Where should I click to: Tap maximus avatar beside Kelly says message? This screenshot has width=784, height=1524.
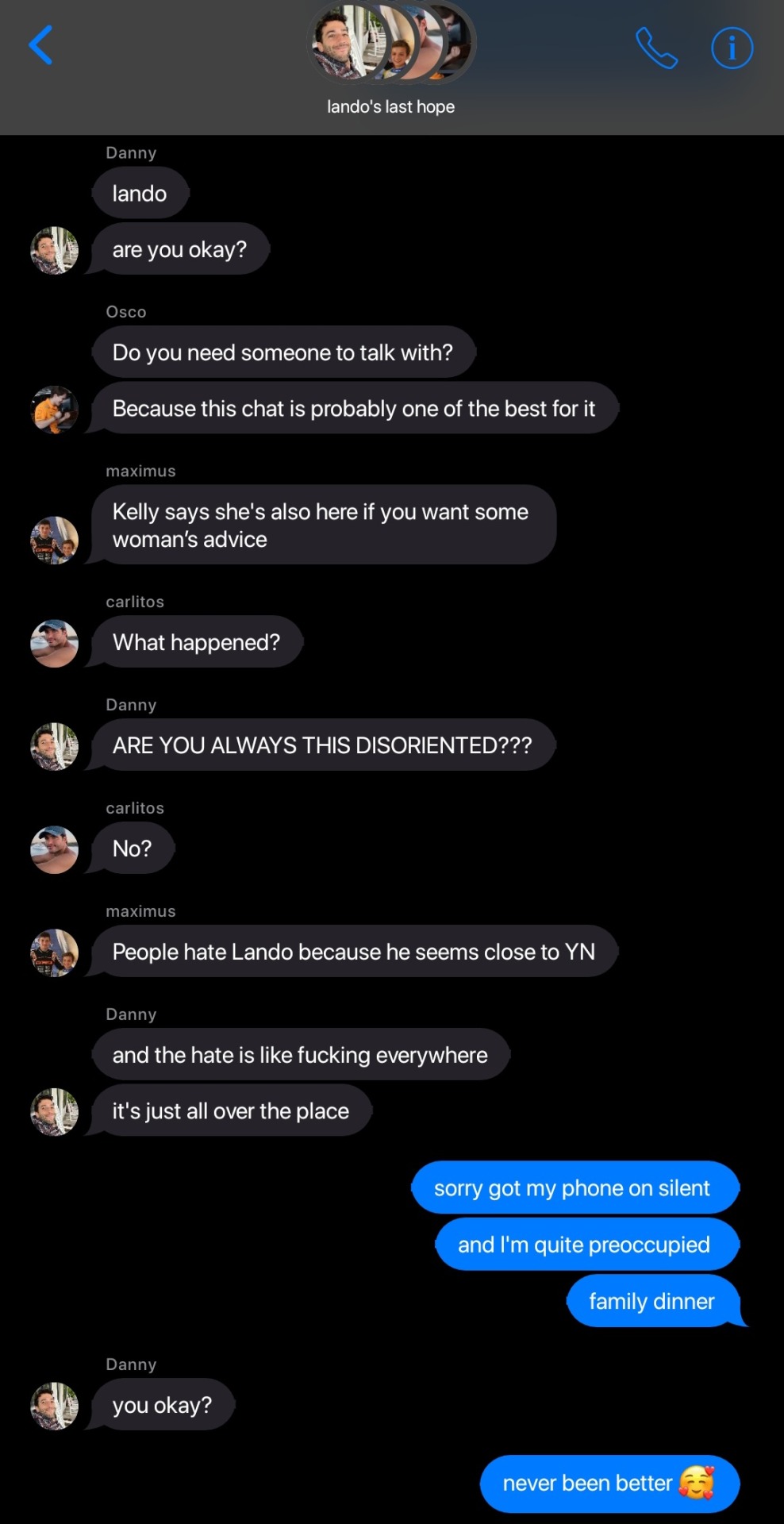[54, 540]
